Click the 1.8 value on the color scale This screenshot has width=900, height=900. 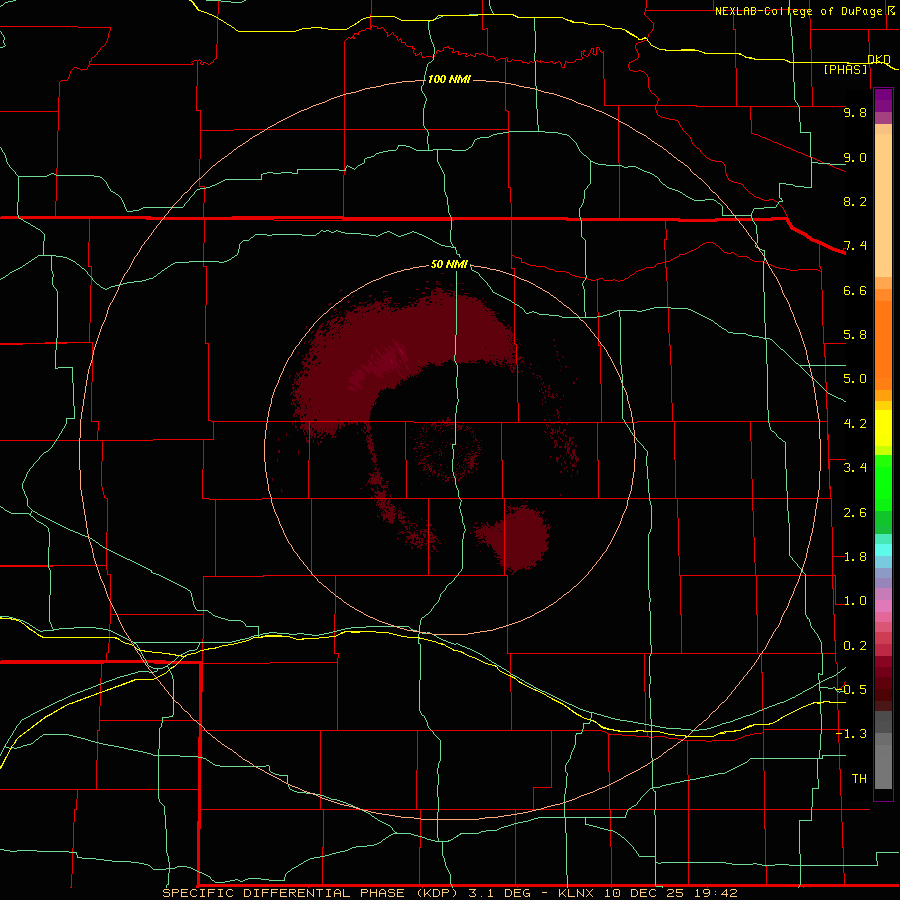[x=855, y=557]
